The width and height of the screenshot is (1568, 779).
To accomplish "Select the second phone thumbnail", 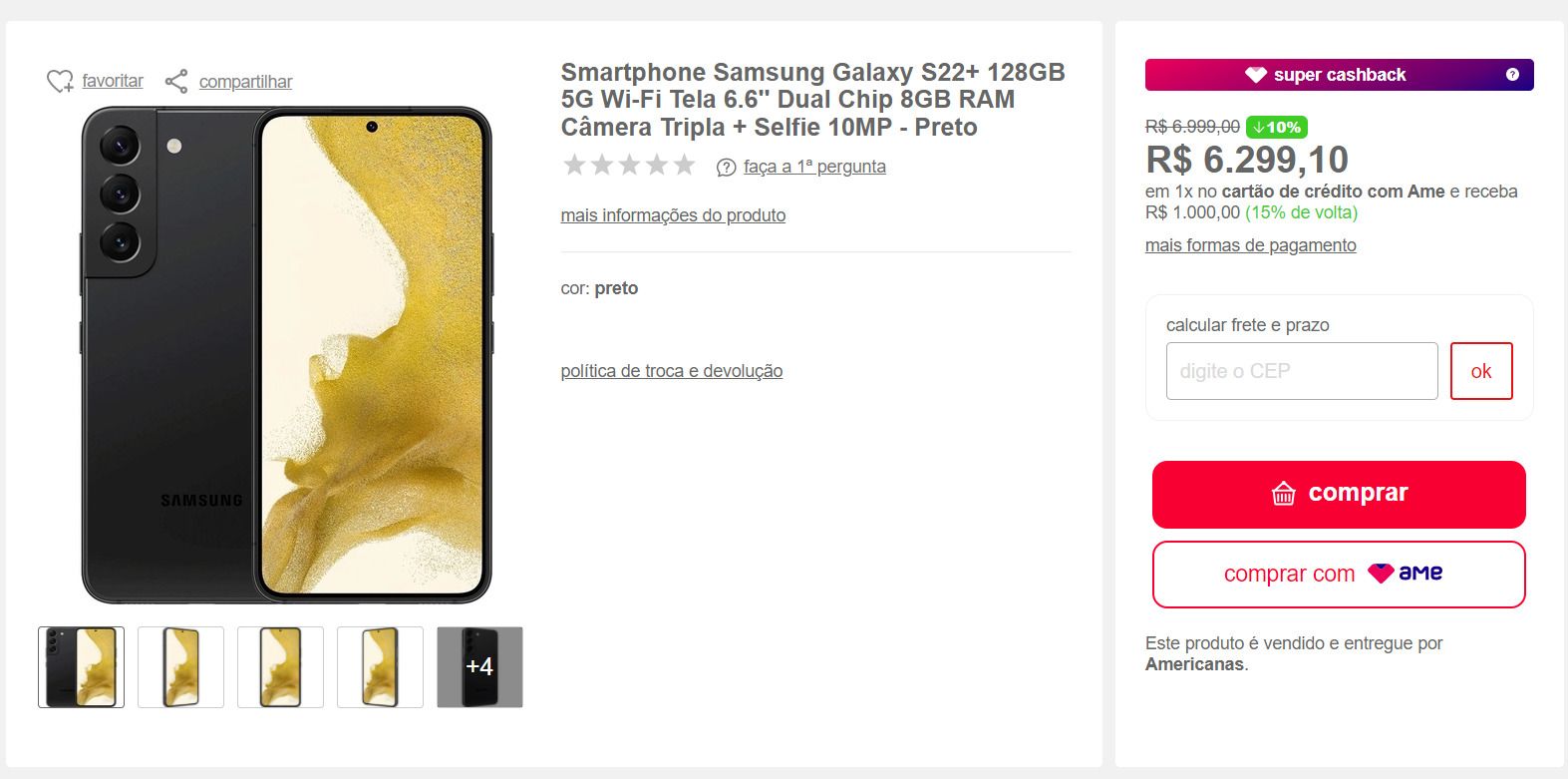I will click(181, 667).
